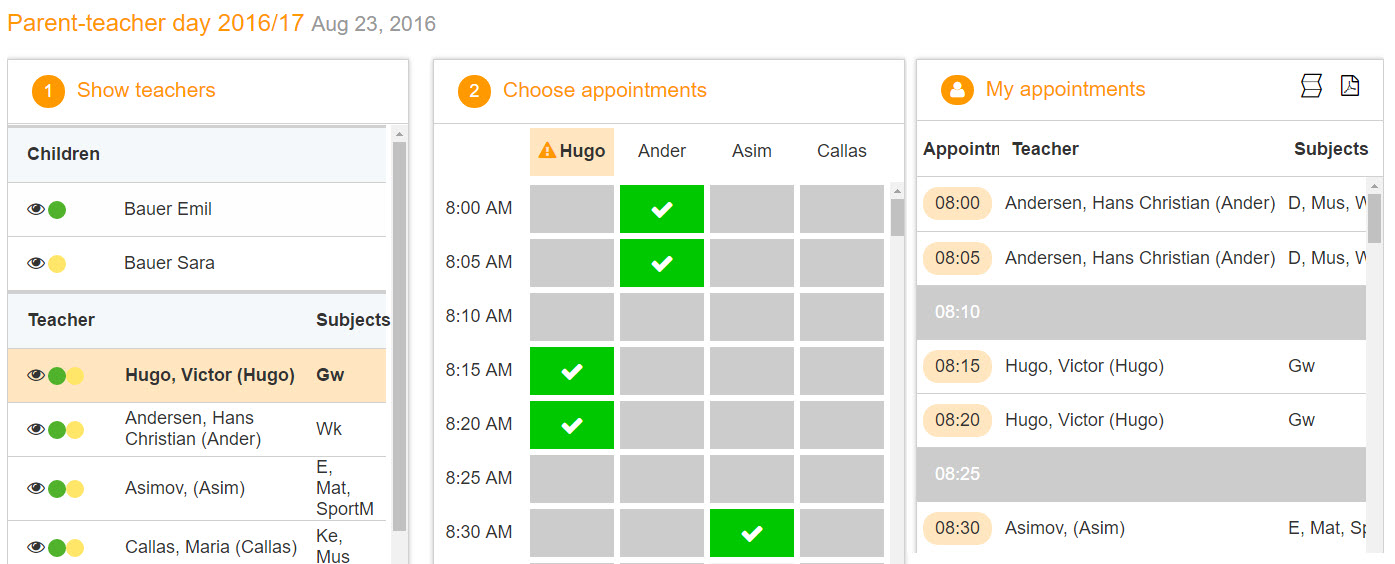Uncheck the 8:30 AM Asim appointment slot

coord(752,533)
